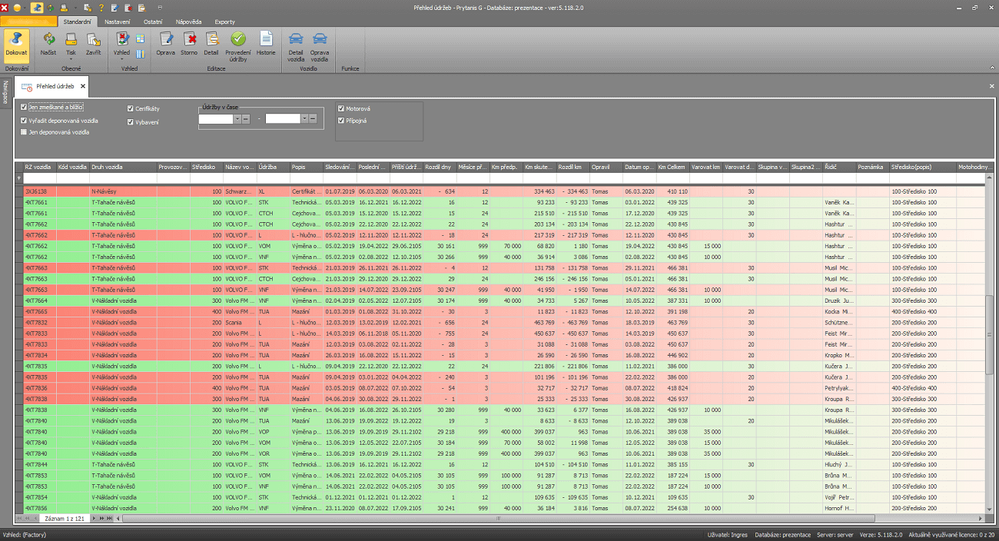The height and width of the screenshot is (541, 999).
Task: Uncheck 'Jen zmeškané a blížící' checkbox
Action: tap(24, 107)
